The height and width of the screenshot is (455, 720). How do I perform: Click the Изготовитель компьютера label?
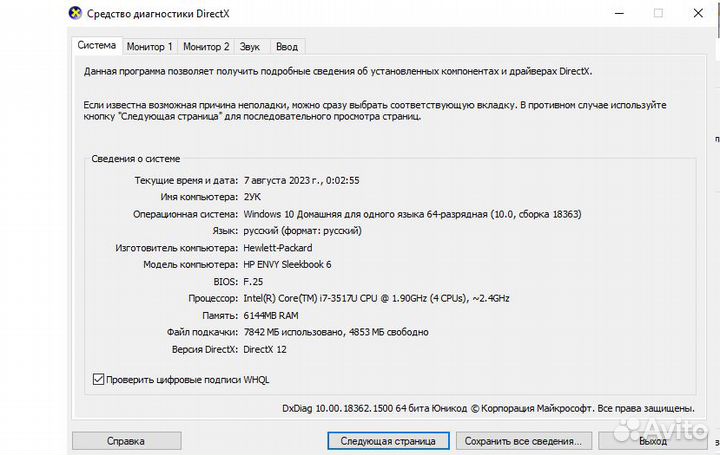tap(176, 248)
